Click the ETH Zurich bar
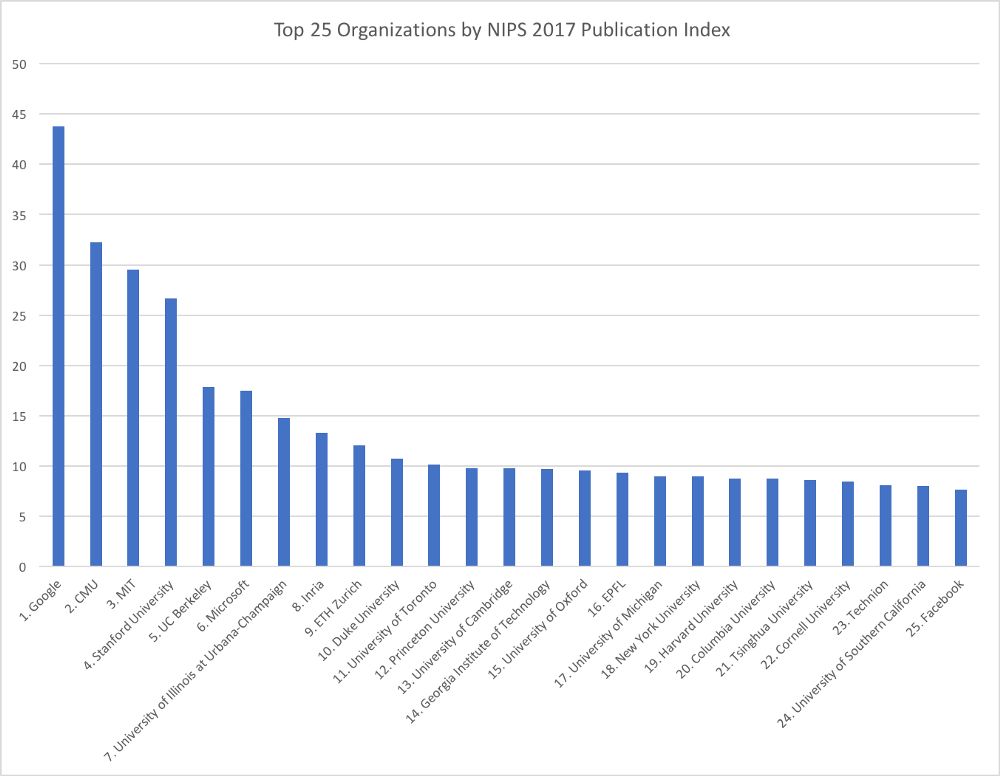This screenshot has width=1000, height=776. pos(359,506)
